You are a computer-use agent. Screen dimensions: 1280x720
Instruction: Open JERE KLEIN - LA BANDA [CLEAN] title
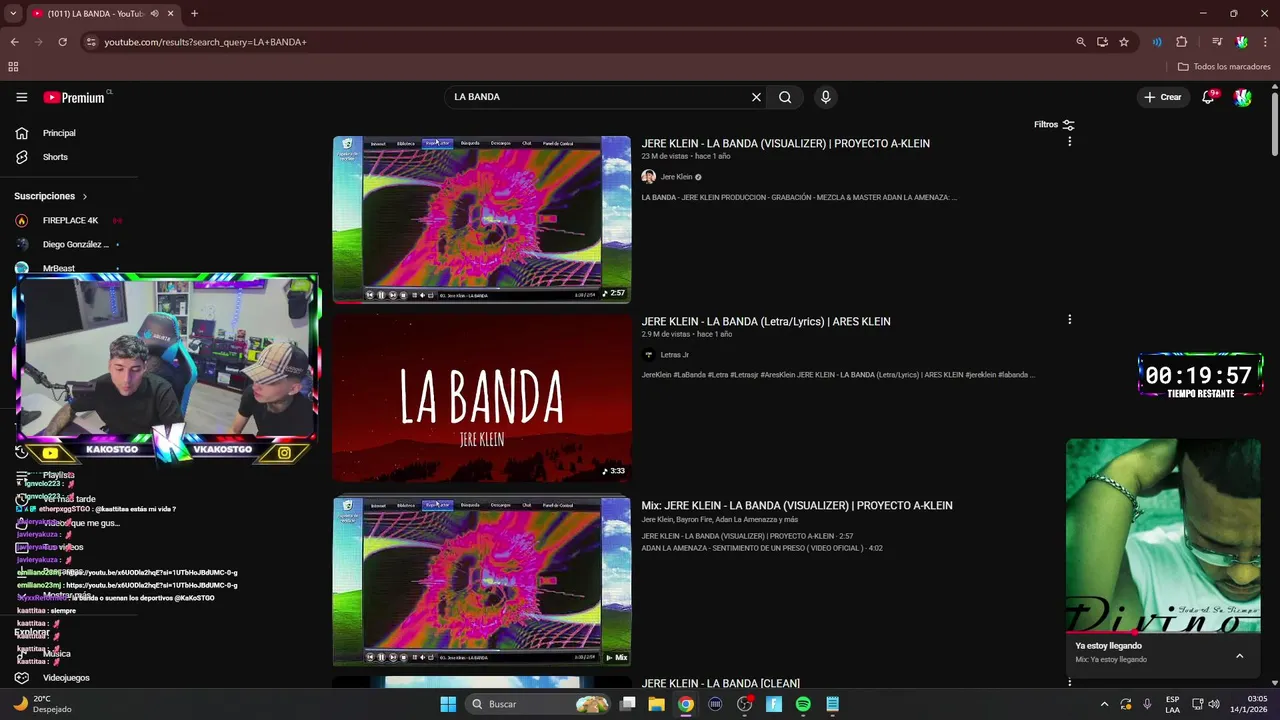coord(720,683)
